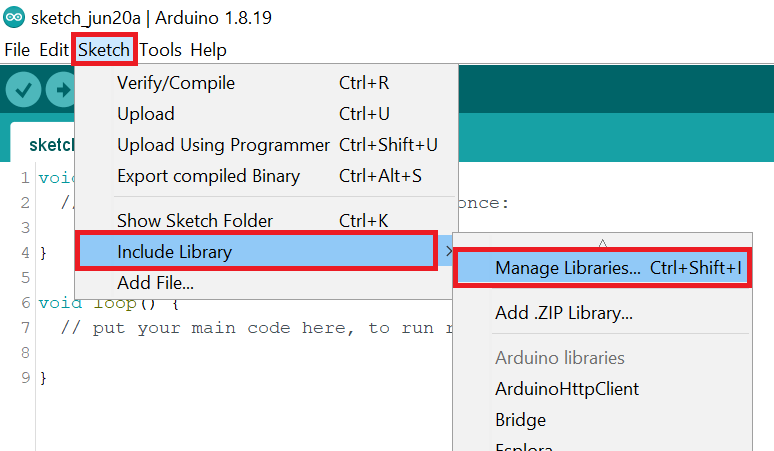Include the ArduinoHttpClient library
Image resolution: width=774 pixels, height=451 pixels.
(567, 388)
